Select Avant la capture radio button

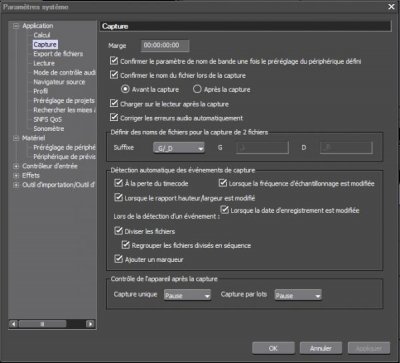point(125,89)
